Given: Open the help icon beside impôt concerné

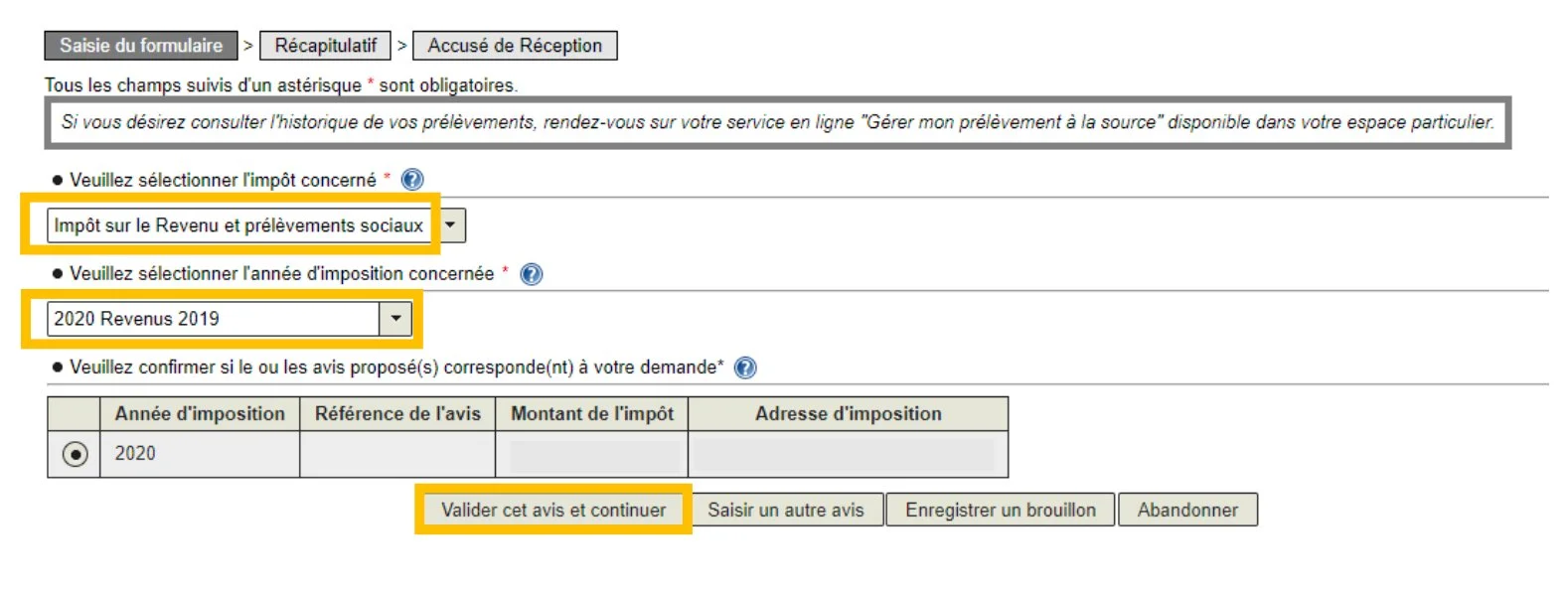Looking at the screenshot, I should (x=410, y=180).
